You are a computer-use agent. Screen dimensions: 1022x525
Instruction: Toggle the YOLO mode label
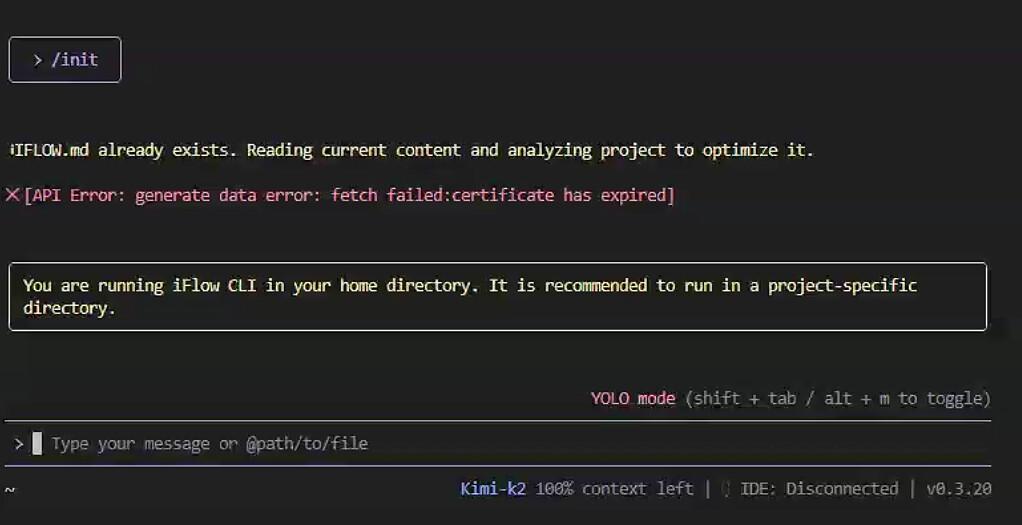point(633,398)
